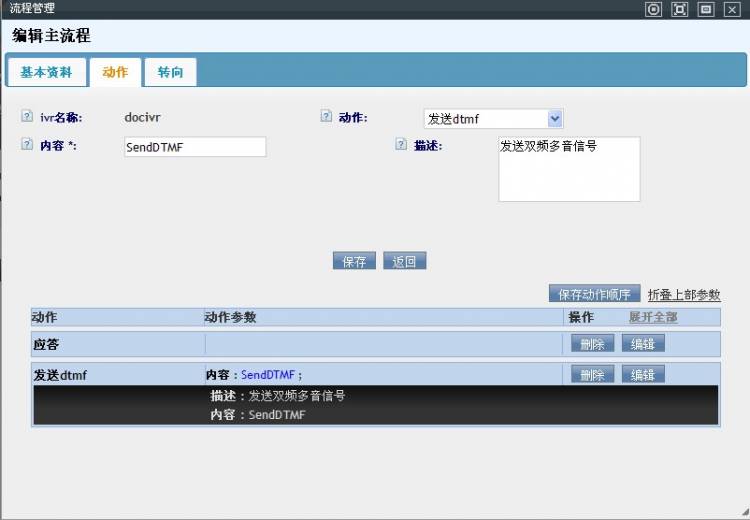Click the 内容 input field containing SendDTMF

click(195, 147)
